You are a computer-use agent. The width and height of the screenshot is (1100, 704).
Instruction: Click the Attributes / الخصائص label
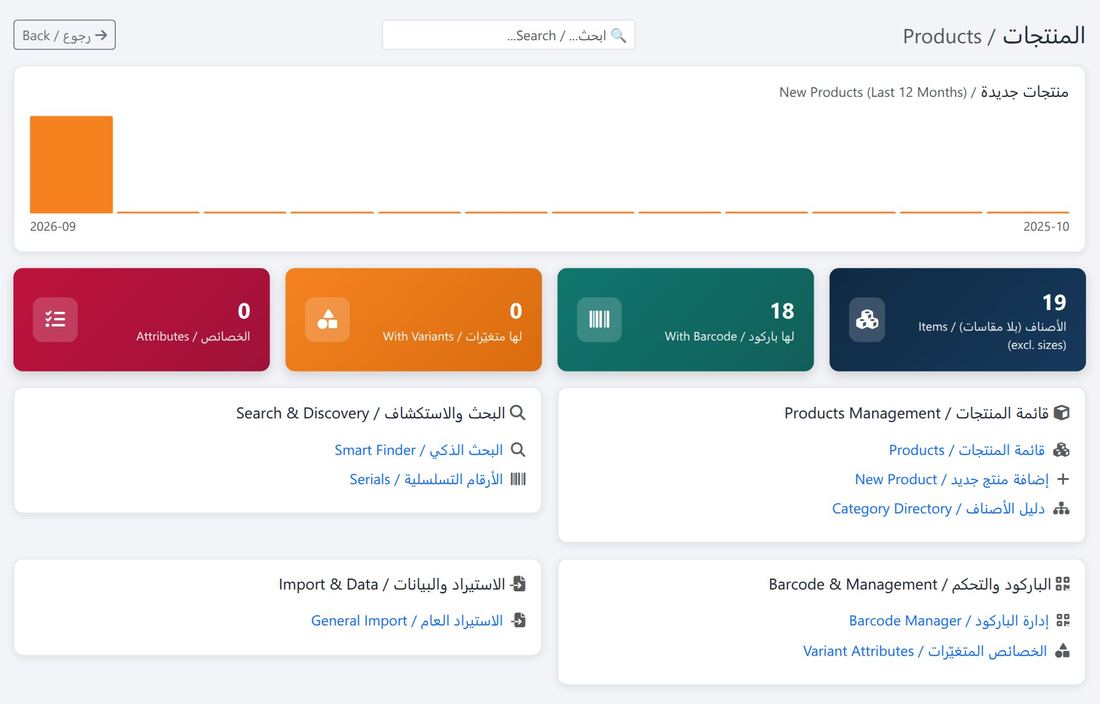point(193,337)
